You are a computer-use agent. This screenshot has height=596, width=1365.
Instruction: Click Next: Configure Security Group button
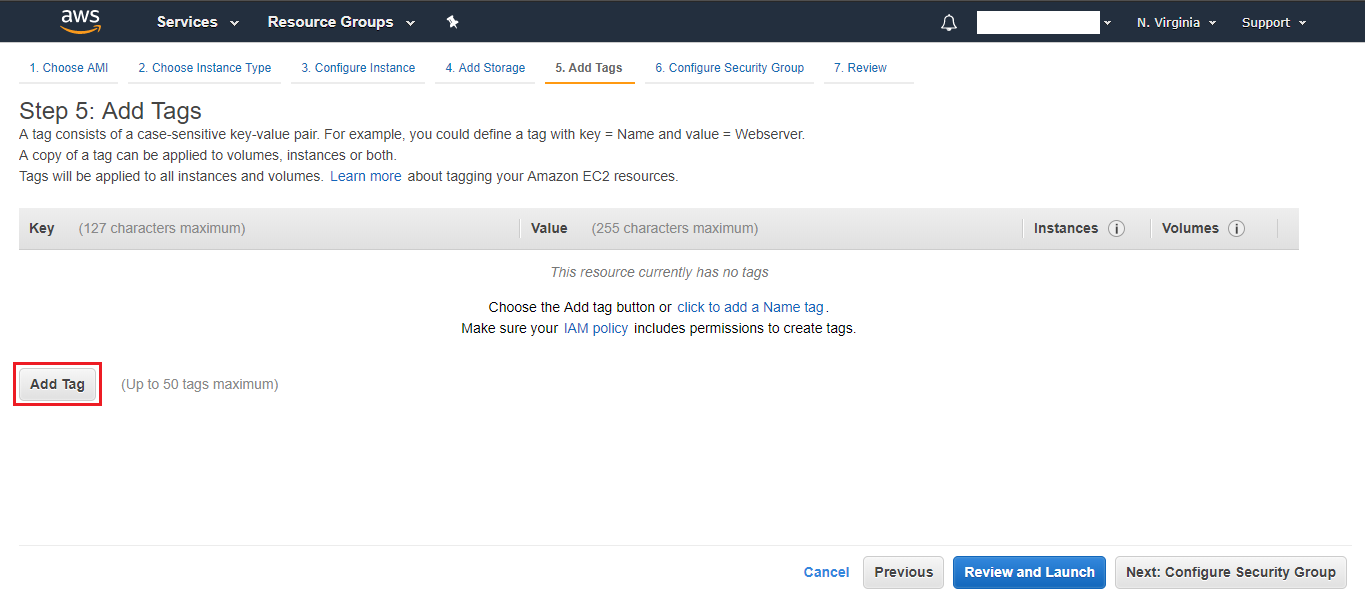[x=1230, y=572]
